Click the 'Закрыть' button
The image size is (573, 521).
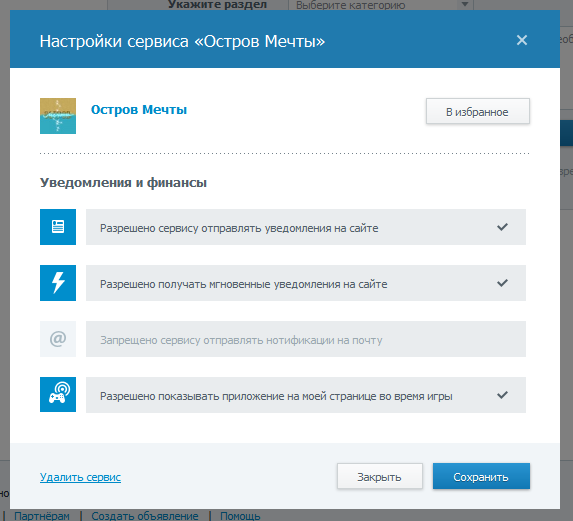pos(380,476)
